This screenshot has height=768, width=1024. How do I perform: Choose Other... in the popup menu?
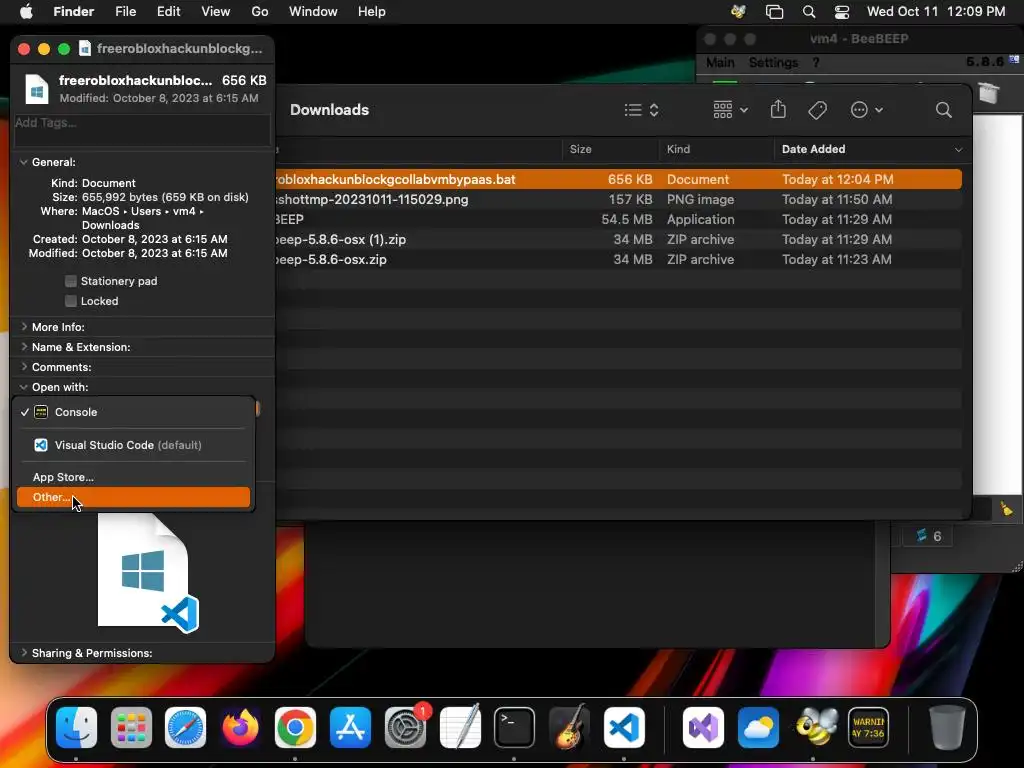(x=133, y=497)
